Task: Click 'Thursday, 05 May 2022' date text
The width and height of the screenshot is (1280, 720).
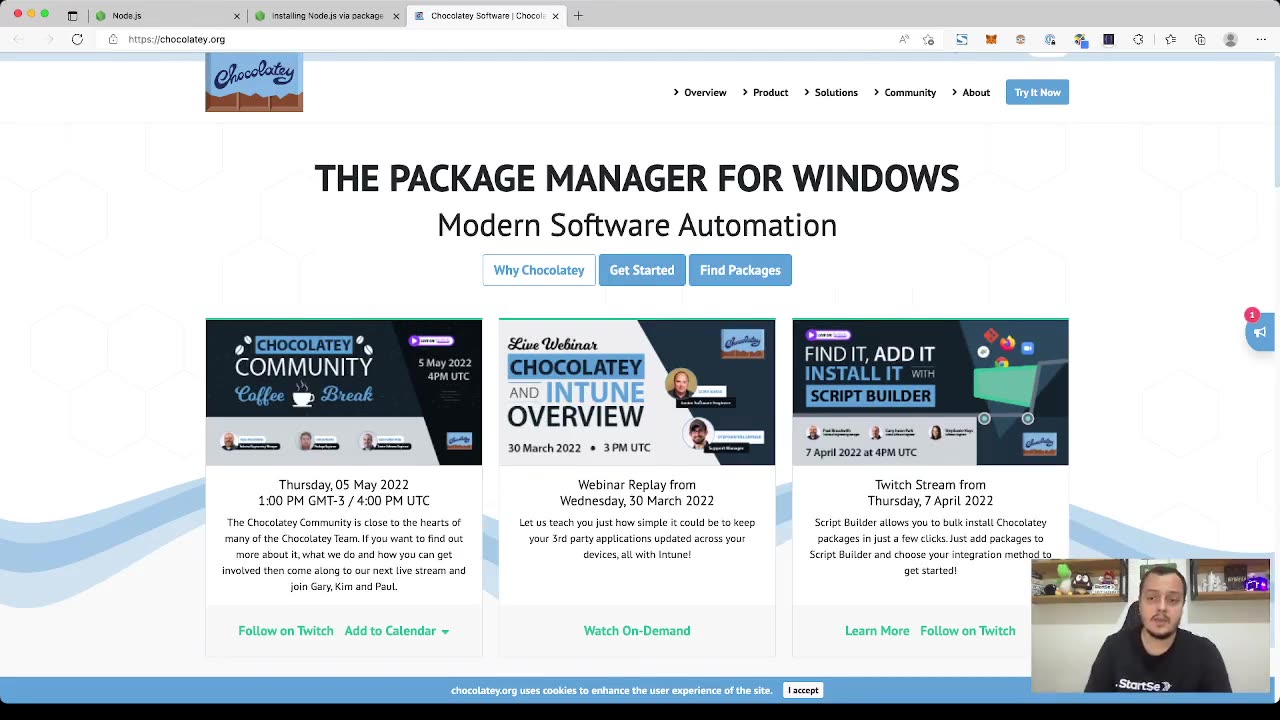Action: pyautogui.click(x=344, y=485)
